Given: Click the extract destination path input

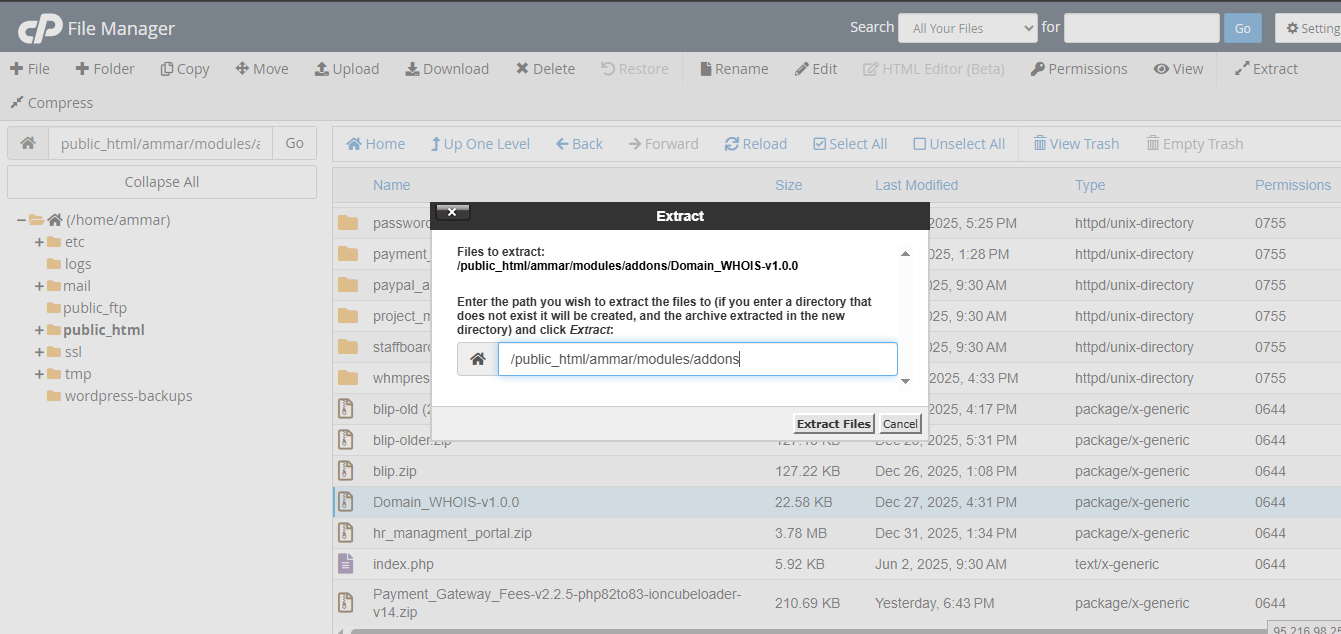Looking at the screenshot, I should point(697,360).
